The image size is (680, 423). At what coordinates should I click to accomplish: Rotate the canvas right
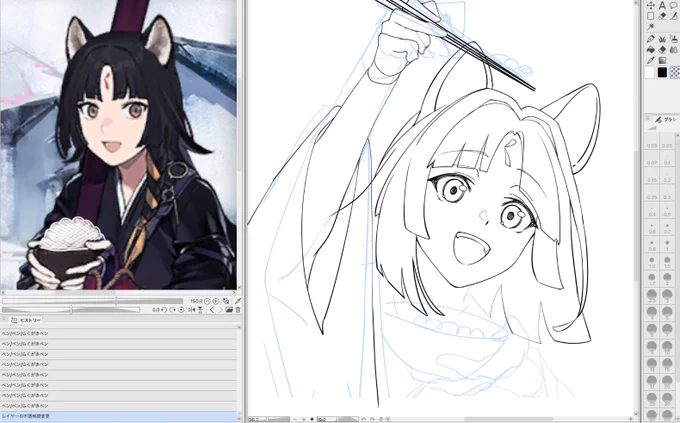point(372,420)
